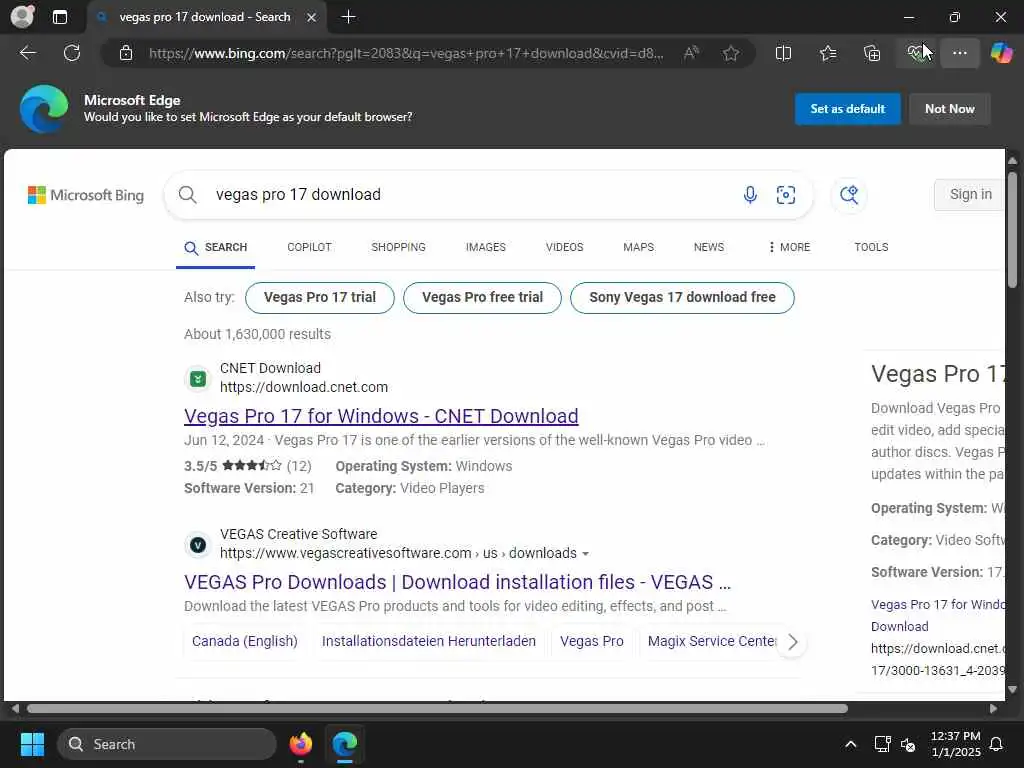
Task: Add page to favorites star icon
Action: coord(731,53)
